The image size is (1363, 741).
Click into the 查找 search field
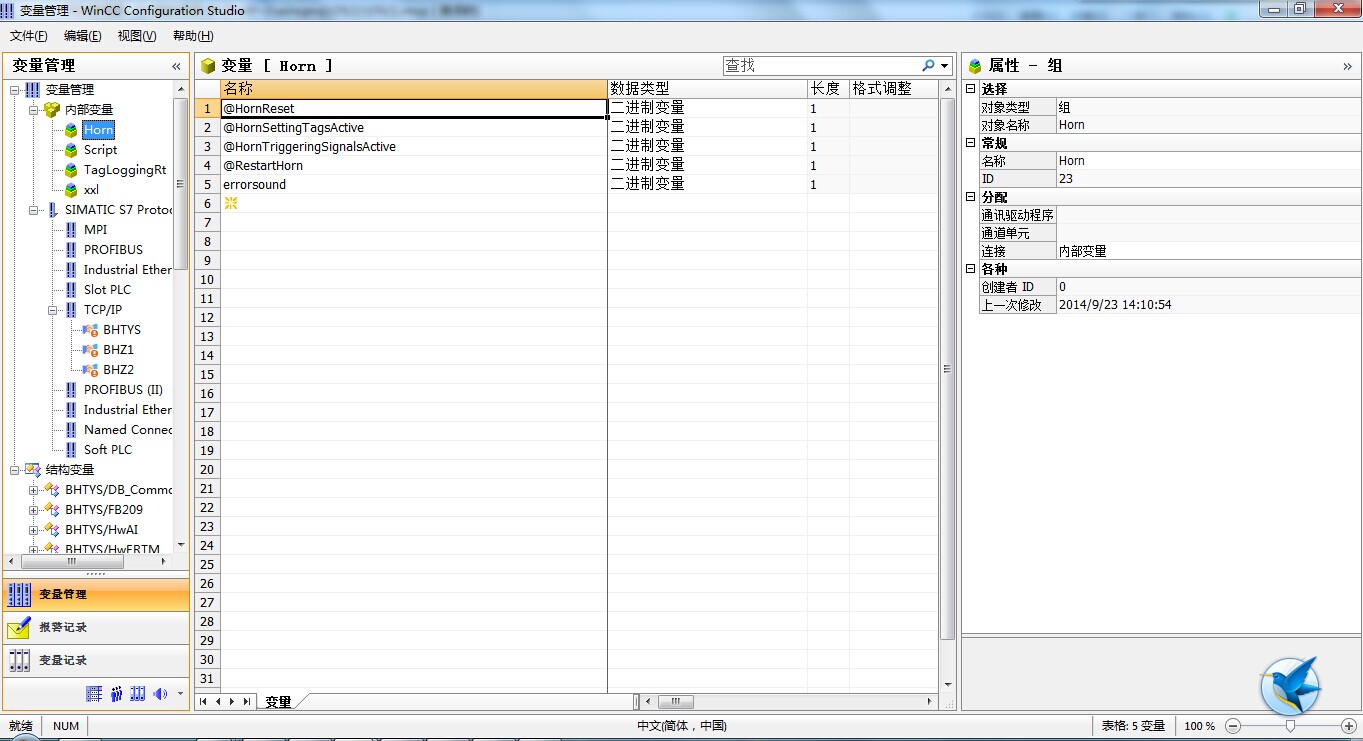click(821, 66)
